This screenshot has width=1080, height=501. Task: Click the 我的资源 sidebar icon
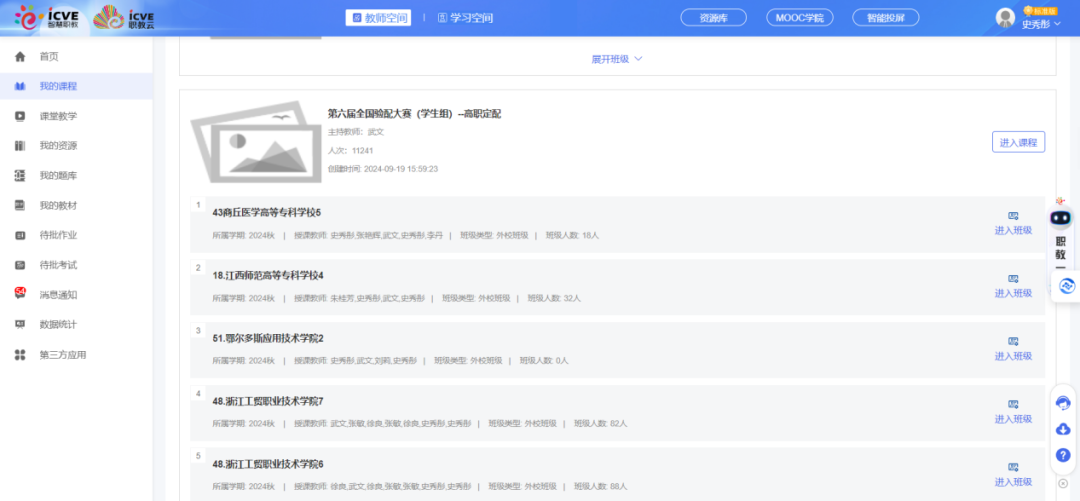pyautogui.click(x=20, y=145)
